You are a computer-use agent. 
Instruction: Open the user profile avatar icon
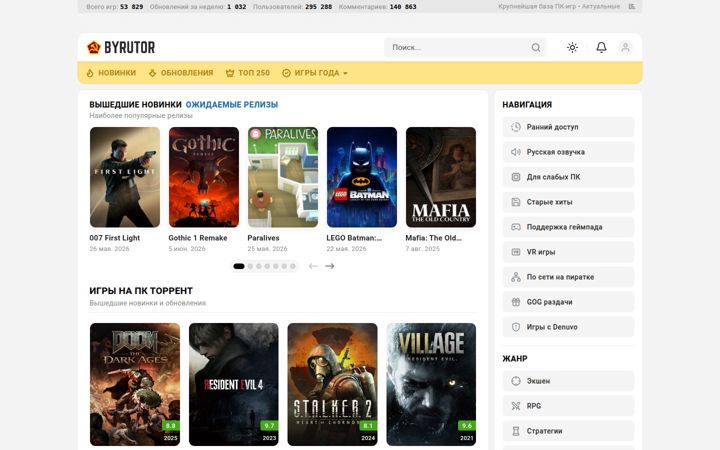(625, 47)
